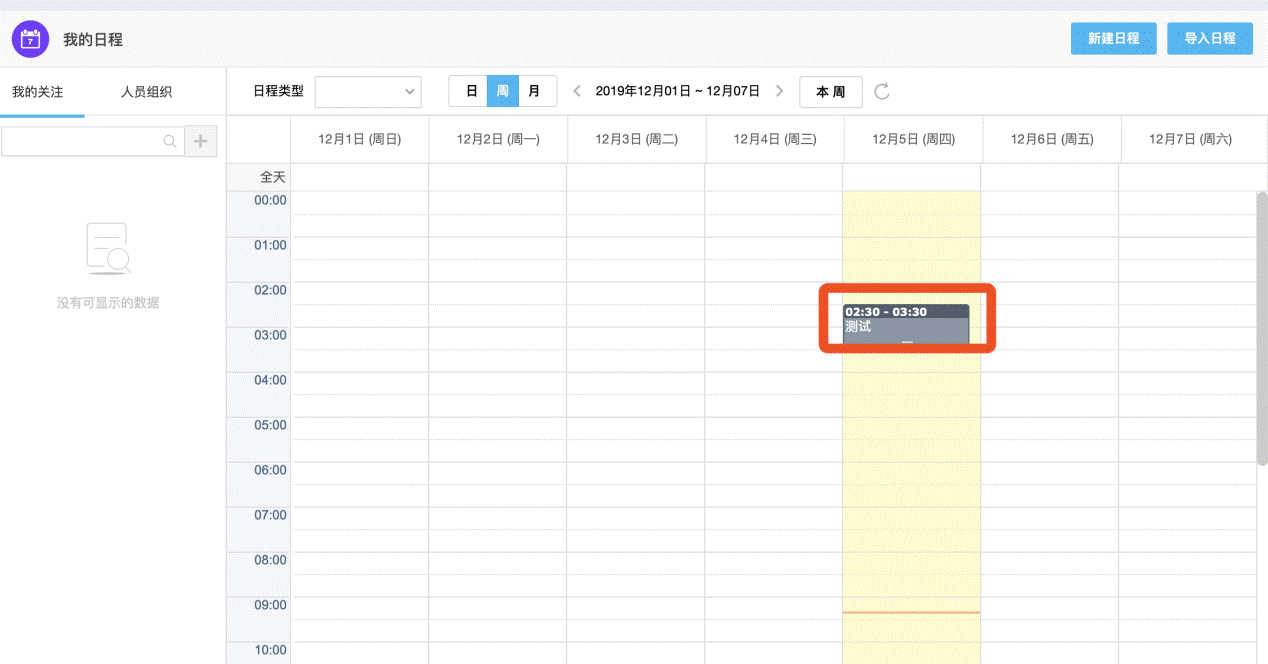The width and height of the screenshot is (1268, 664).
Task: Click the plus icon to add follow
Action: (x=201, y=142)
